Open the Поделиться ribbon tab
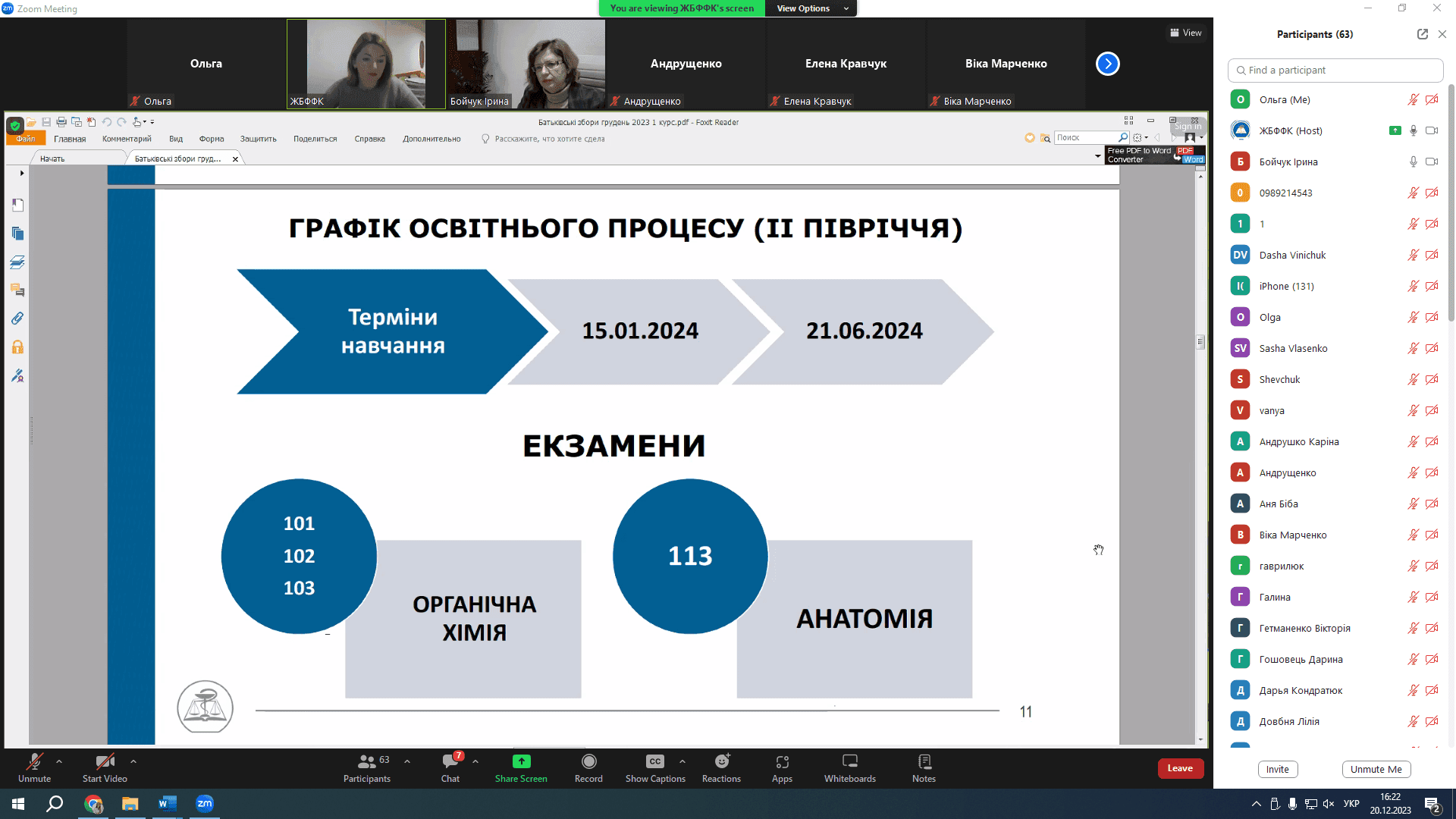This screenshot has width=1456, height=819. (315, 139)
